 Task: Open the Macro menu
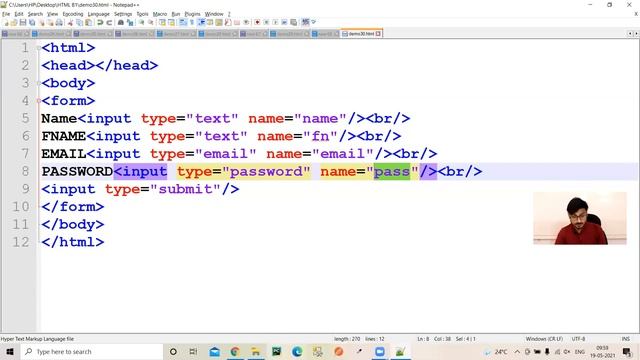click(x=160, y=14)
